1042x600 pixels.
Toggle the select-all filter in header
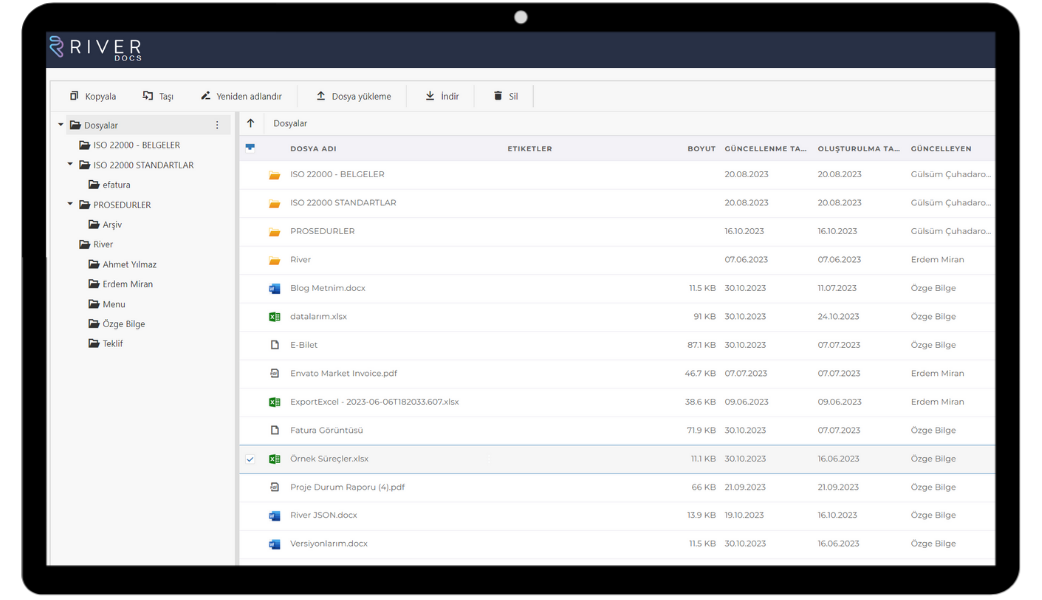click(250, 148)
